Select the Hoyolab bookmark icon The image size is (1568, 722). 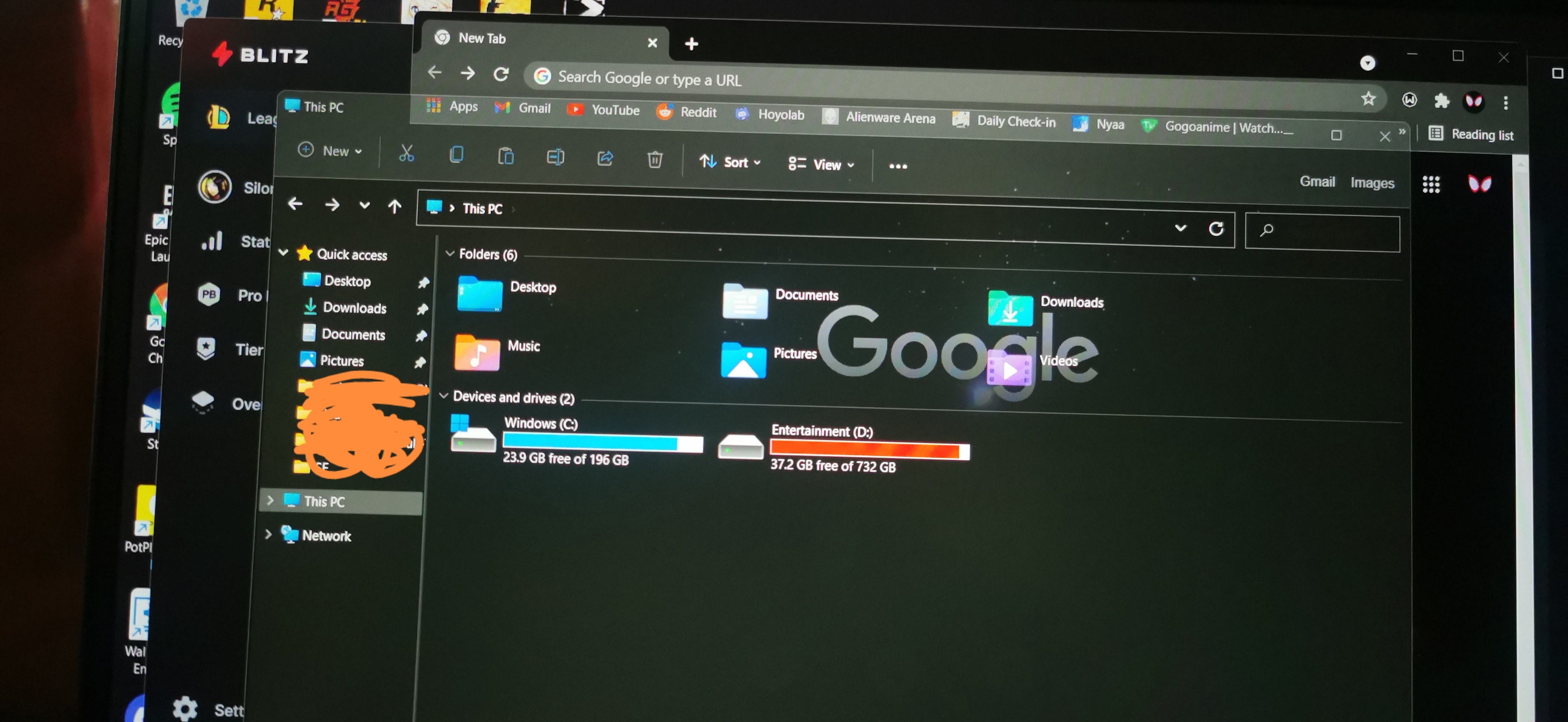coord(740,114)
